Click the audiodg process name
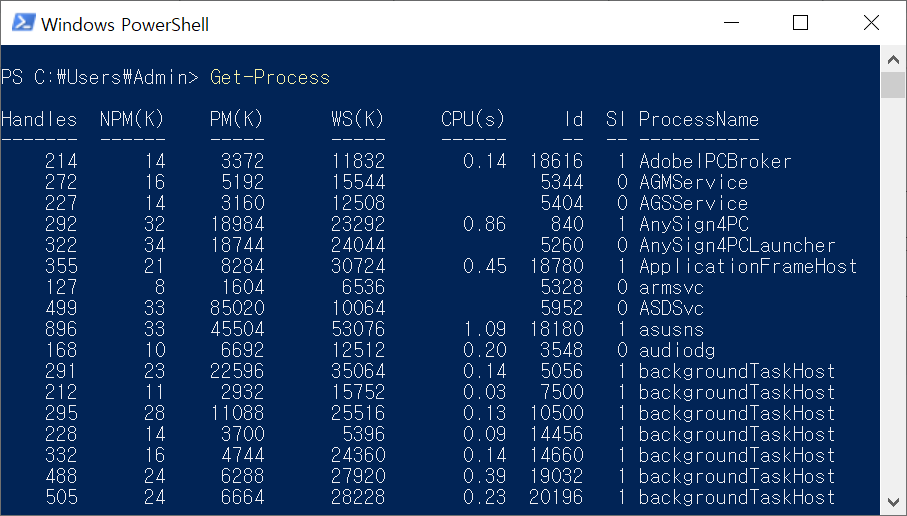The height and width of the screenshot is (516, 907). pos(677,351)
